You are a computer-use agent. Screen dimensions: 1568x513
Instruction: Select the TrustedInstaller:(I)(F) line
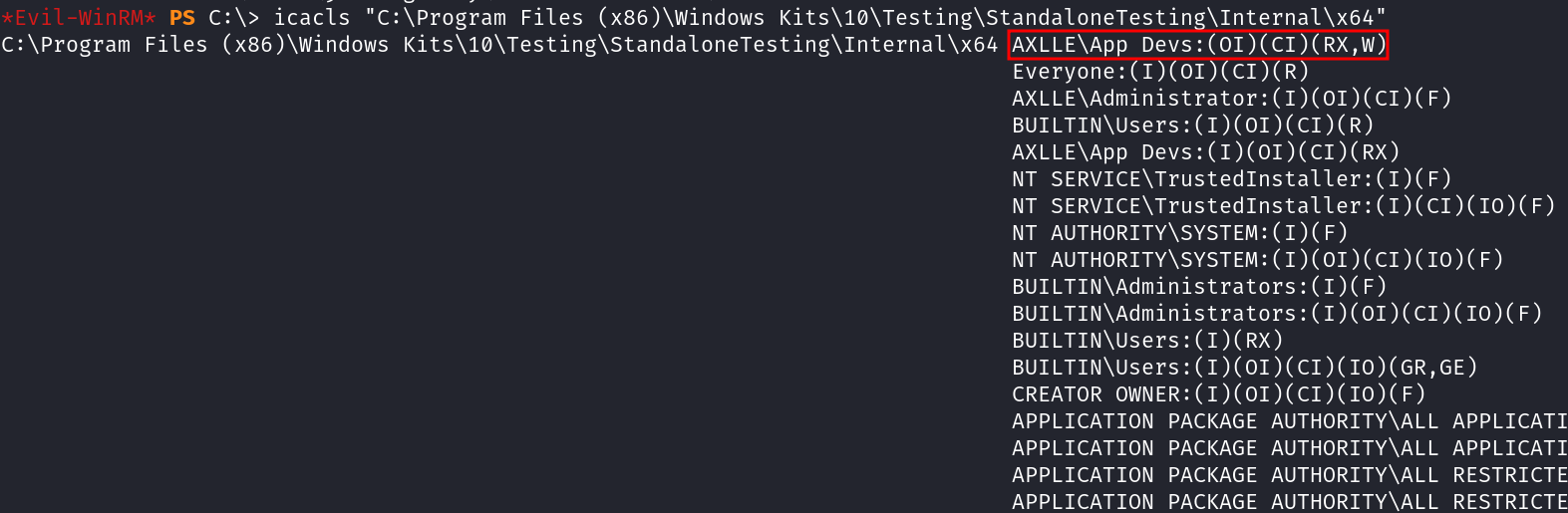tap(1231, 179)
